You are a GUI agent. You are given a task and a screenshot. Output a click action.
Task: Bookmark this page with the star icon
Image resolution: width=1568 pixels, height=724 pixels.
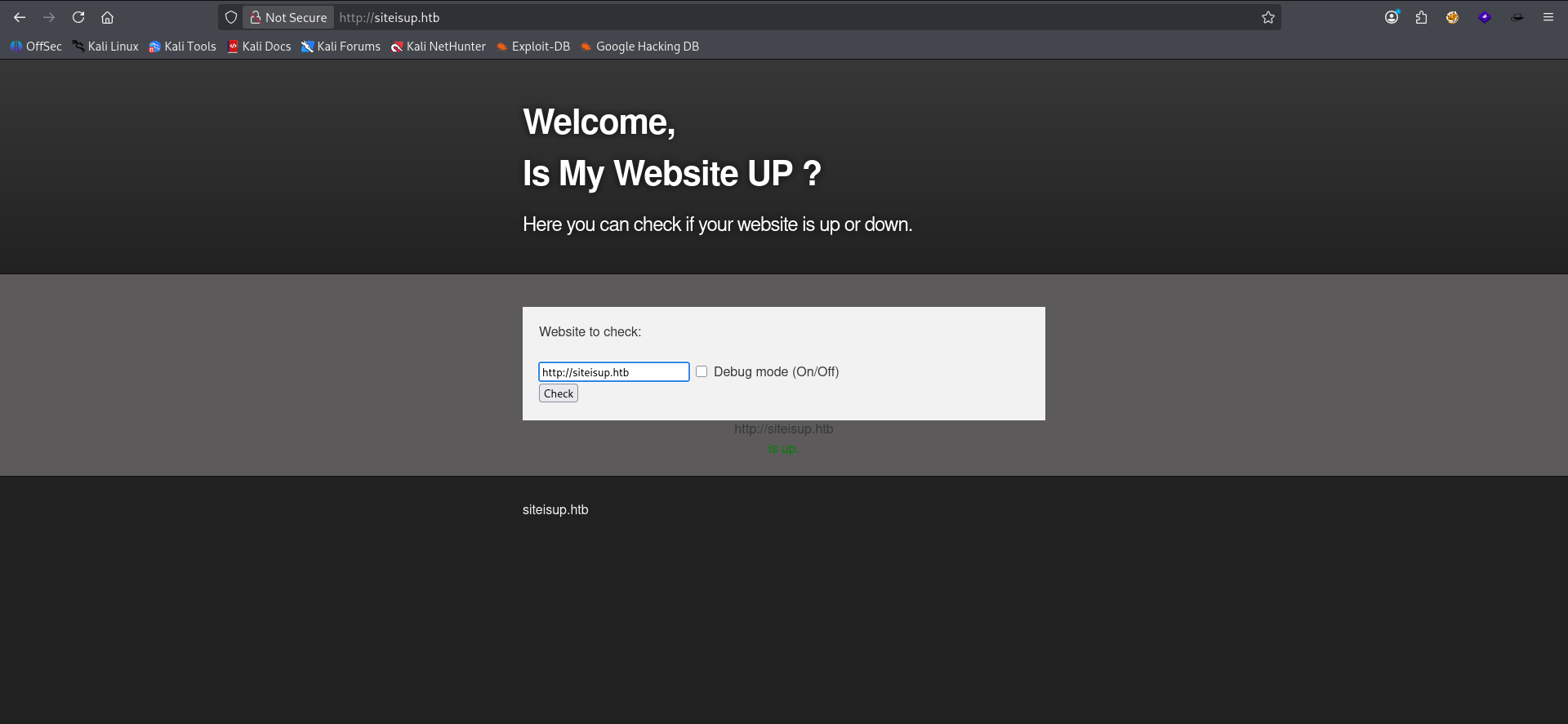click(1267, 17)
